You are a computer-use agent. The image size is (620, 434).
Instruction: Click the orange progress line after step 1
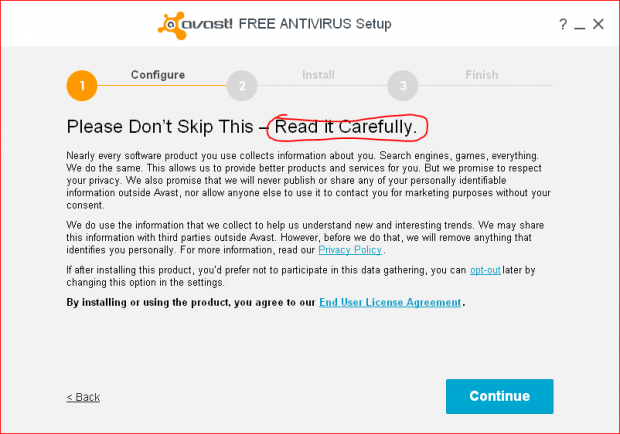162,85
